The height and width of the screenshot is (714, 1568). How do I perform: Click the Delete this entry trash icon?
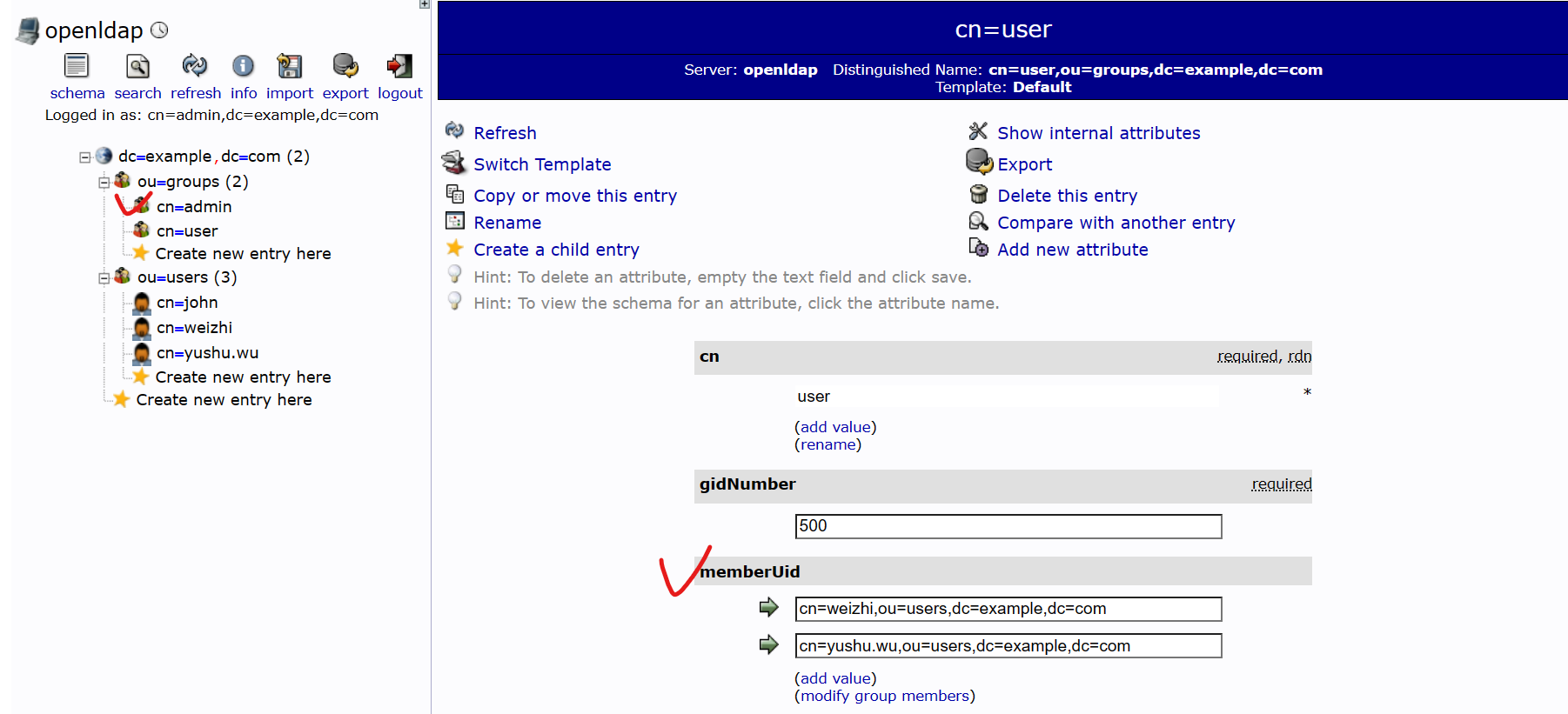tap(979, 193)
